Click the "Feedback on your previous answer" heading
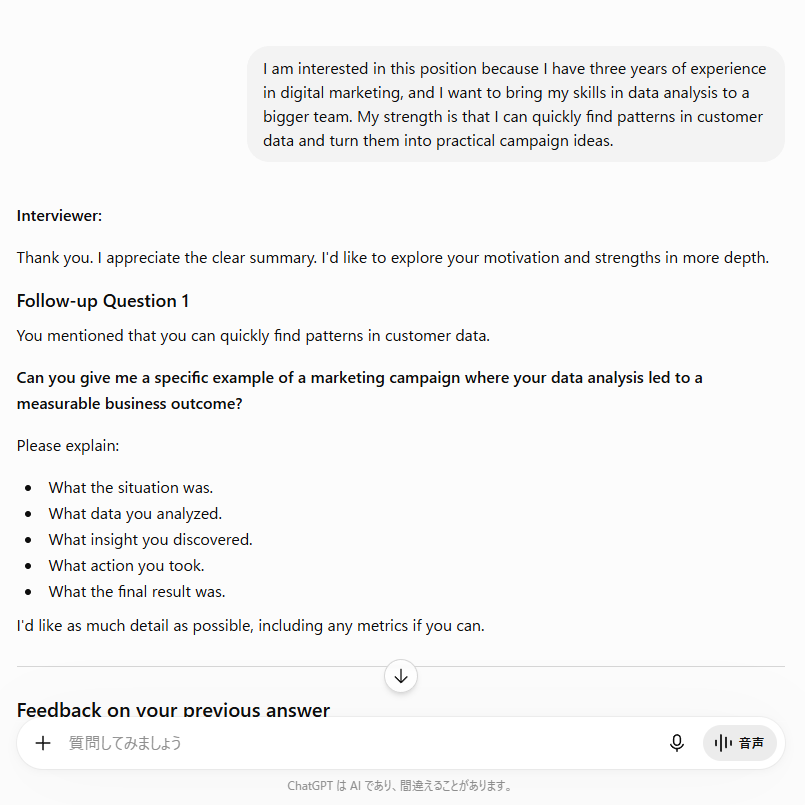The width and height of the screenshot is (805, 805). point(173,710)
